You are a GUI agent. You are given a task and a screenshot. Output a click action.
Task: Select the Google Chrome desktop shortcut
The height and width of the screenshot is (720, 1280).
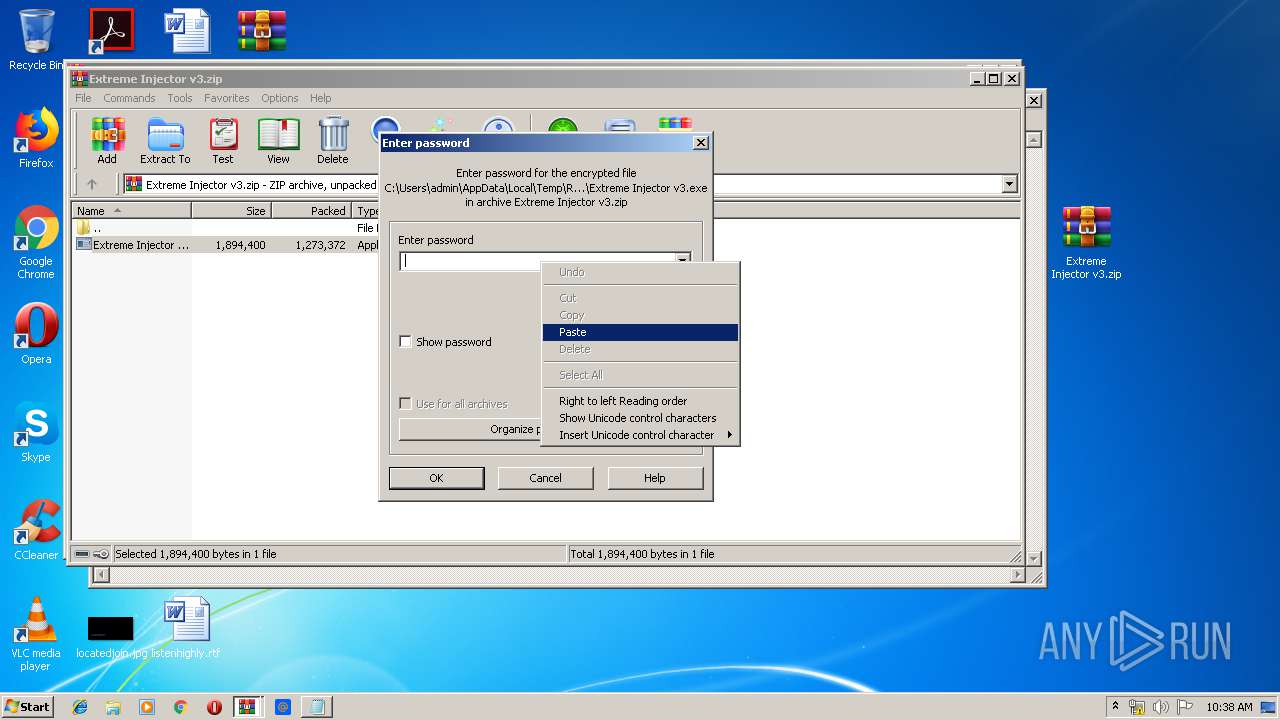[x=36, y=243]
